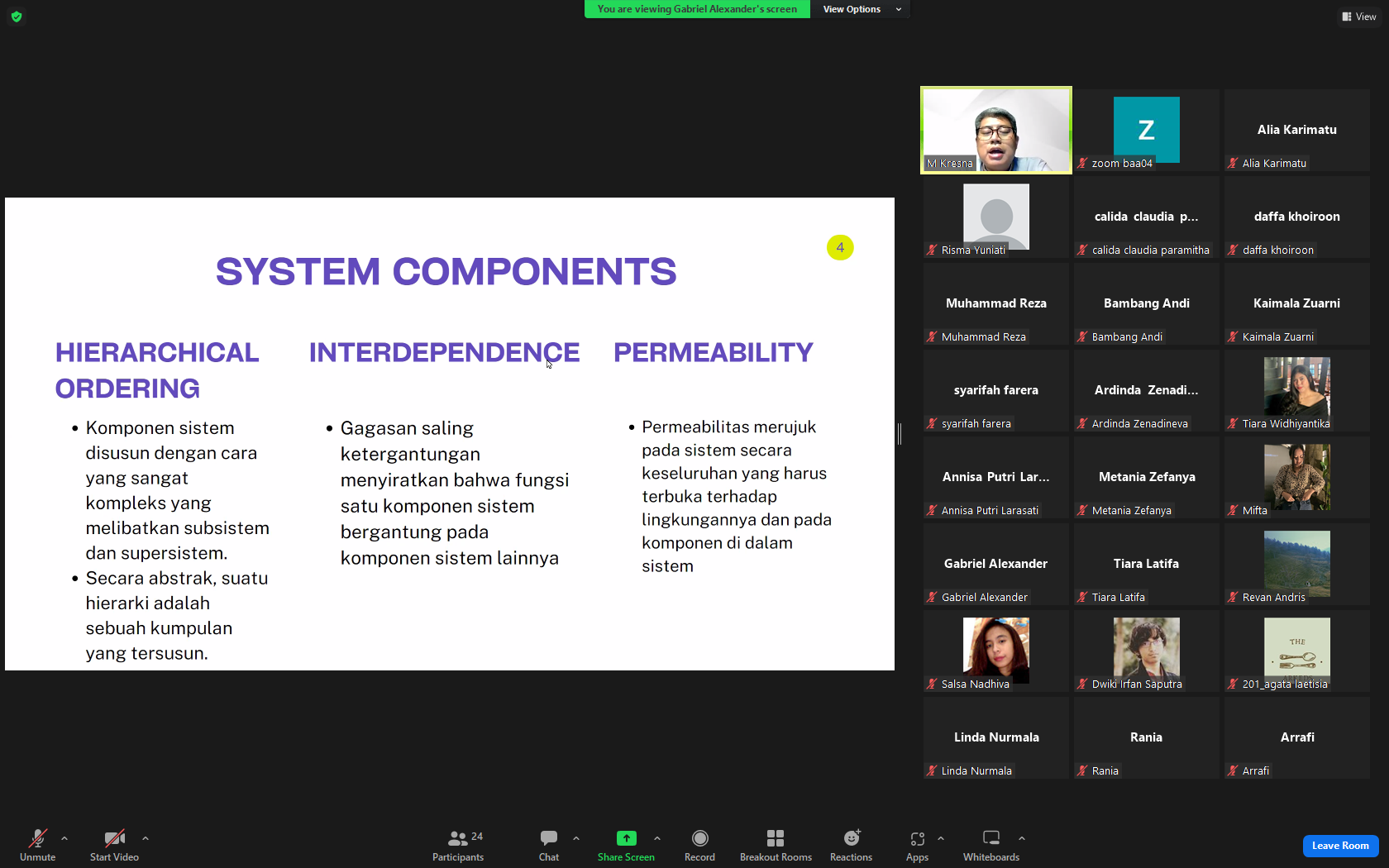Select Annisa Putri Larasati tile
The image size is (1389, 868).
tap(995, 478)
